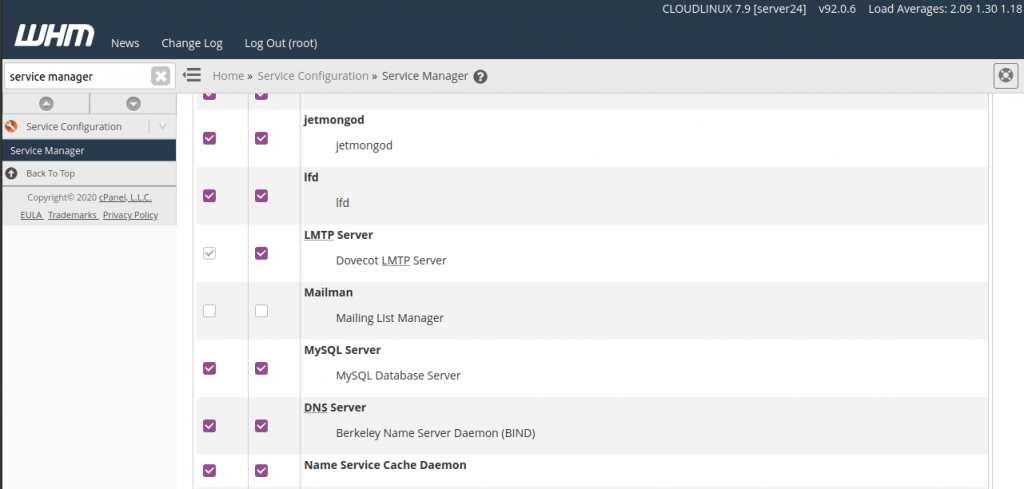Click Log Out (root)
The image size is (1024, 489).
281,43
